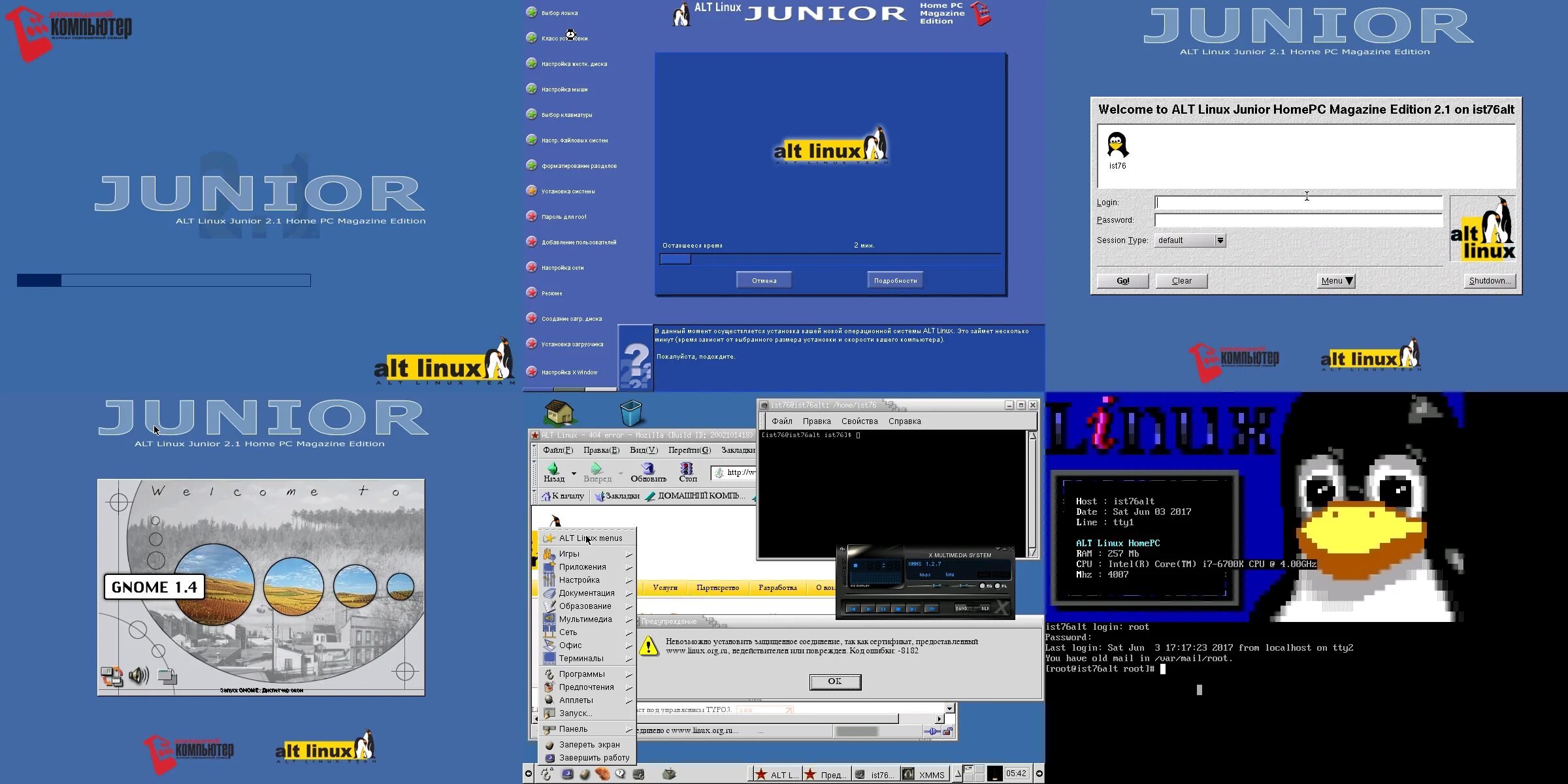Click the К началу home icon in Mozilla bookmarks bar
The height and width of the screenshot is (784, 1568).
pyautogui.click(x=546, y=496)
